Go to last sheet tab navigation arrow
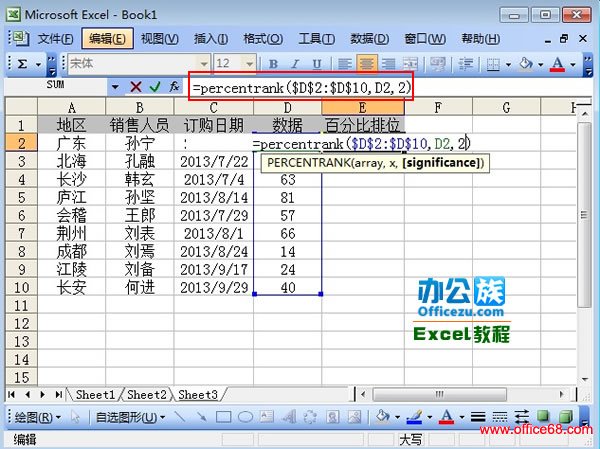 [x=58, y=394]
